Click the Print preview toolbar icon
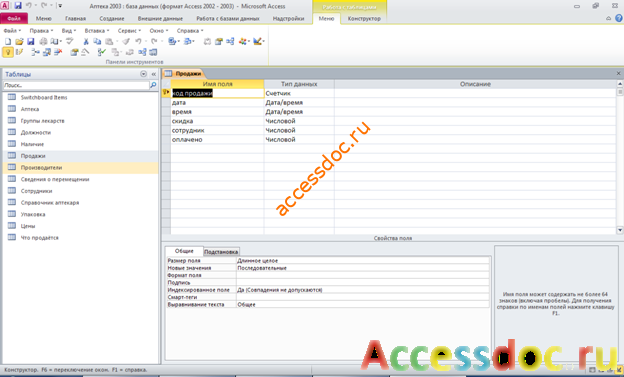The height and width of the screenshot is (377, 624). click(x=55, y=41)
